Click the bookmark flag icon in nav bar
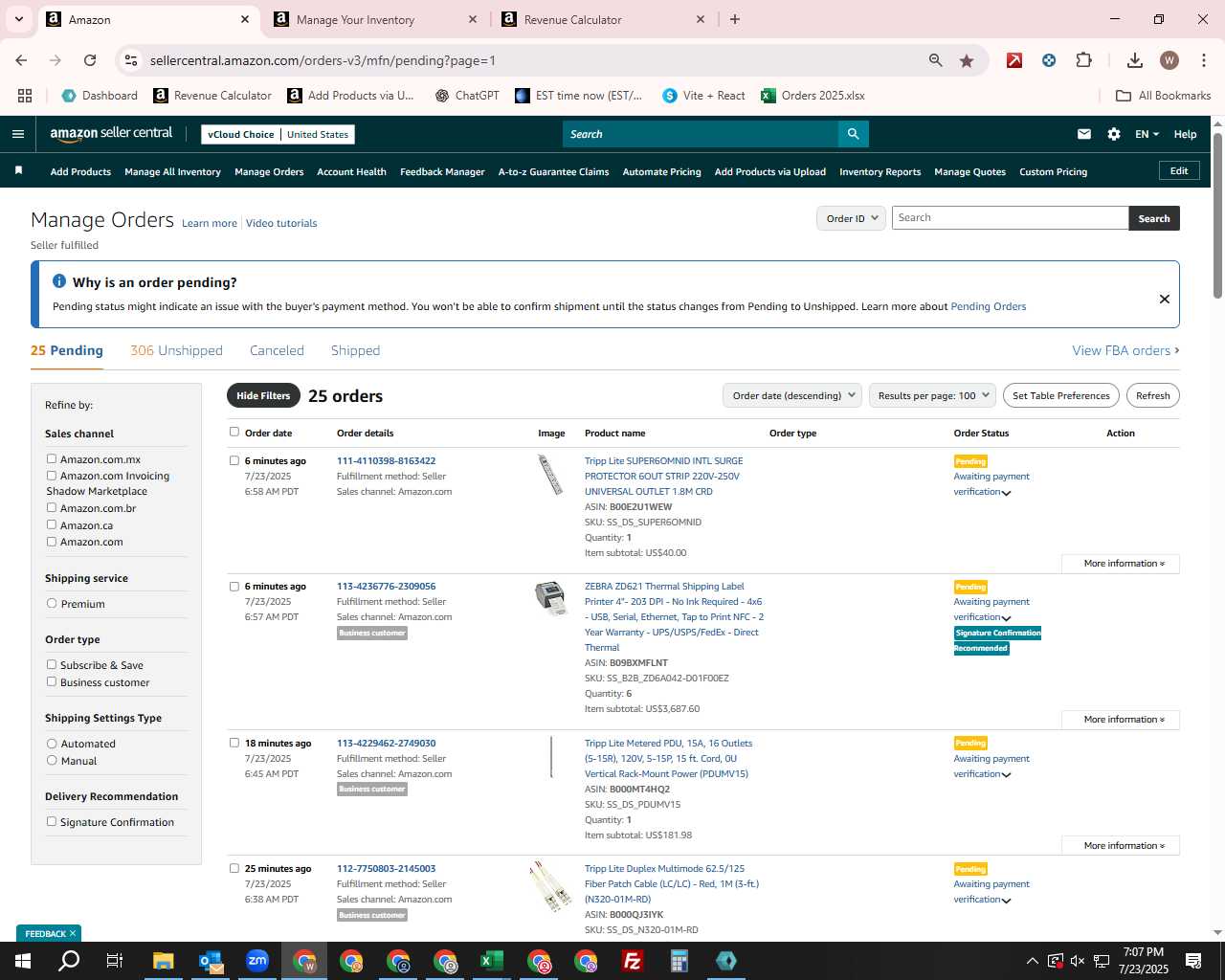The height and width of the screenshot is (980, 1225). tap(18, 170)
